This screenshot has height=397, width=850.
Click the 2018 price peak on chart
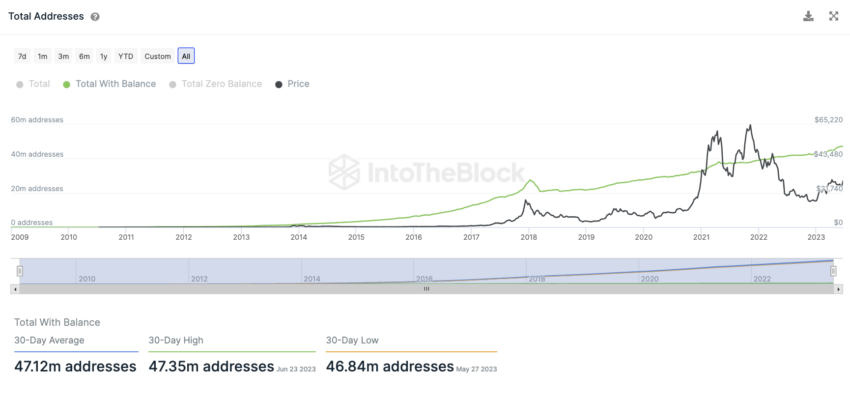coord(524,201)
